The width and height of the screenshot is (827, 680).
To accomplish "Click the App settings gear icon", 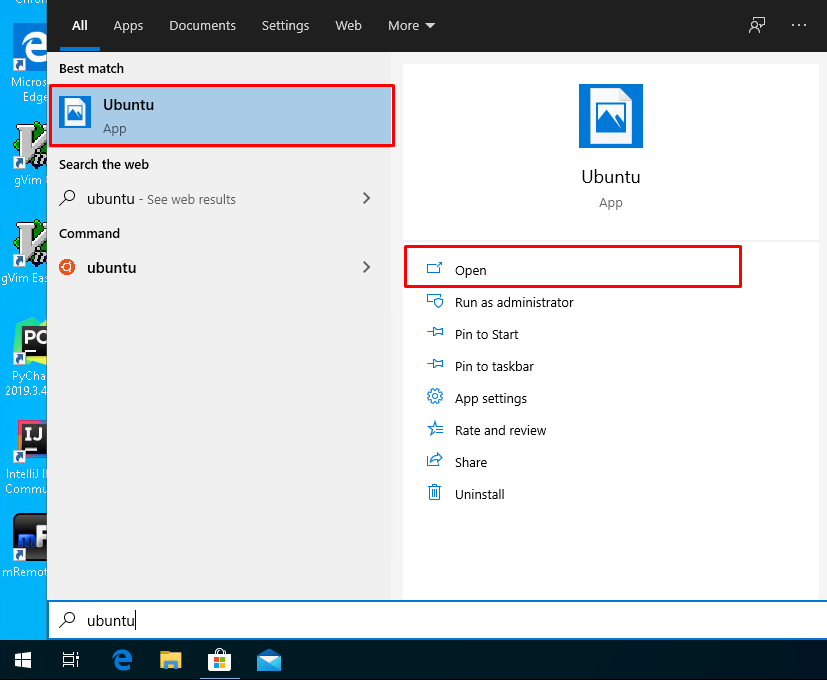I will coord(435,396).
